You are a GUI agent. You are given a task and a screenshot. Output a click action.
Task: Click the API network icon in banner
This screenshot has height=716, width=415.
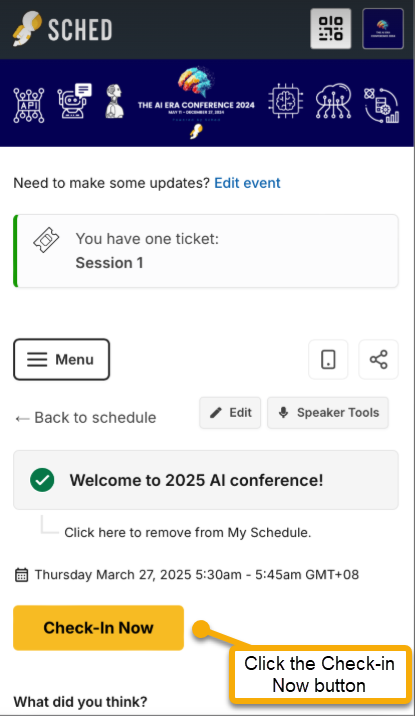29,105
